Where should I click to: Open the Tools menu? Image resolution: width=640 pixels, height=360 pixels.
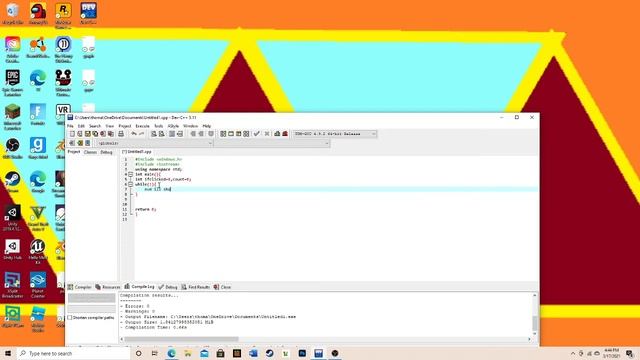pyautogui.click(x=158, y=126)
